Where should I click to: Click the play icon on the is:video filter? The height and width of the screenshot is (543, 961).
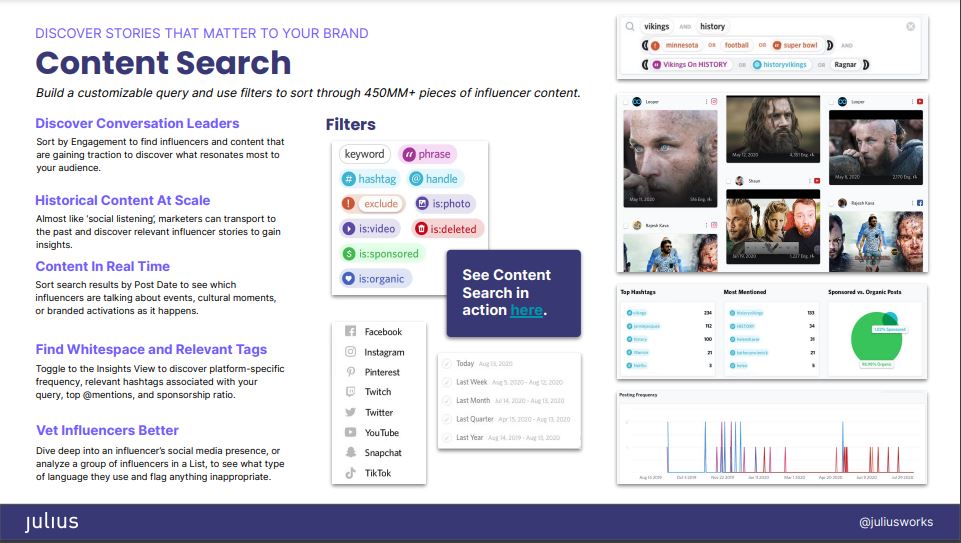click(349, 229)
